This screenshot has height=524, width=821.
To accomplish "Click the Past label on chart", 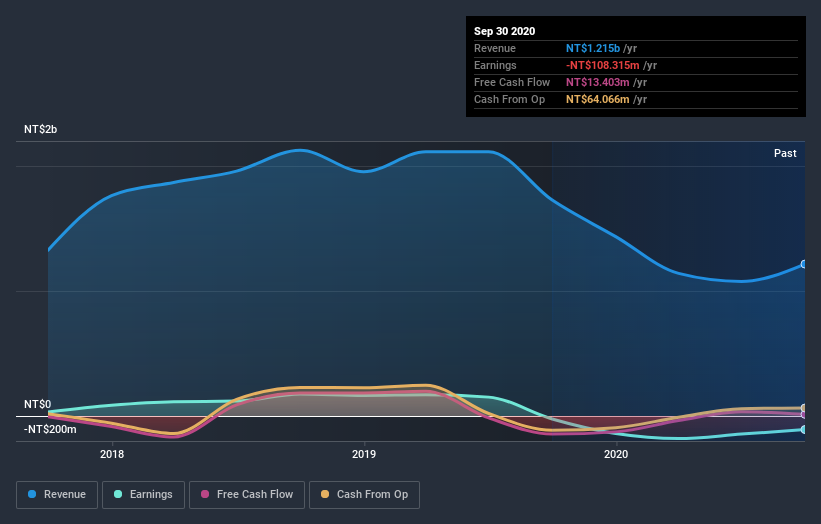I will [785, 153].
